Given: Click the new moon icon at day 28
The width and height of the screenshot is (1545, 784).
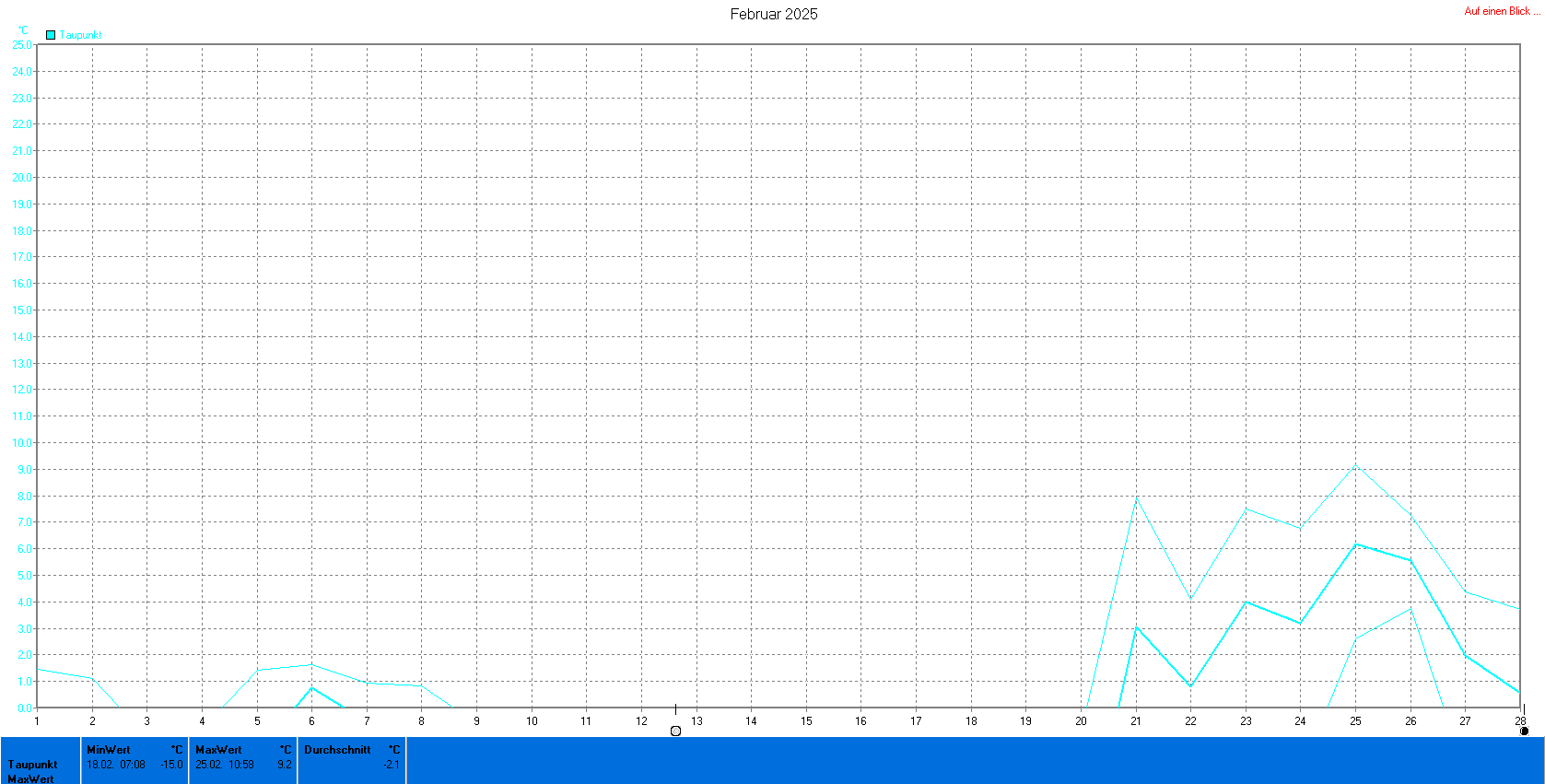Looking at the screenshot, I should (x=1524, y=731).
